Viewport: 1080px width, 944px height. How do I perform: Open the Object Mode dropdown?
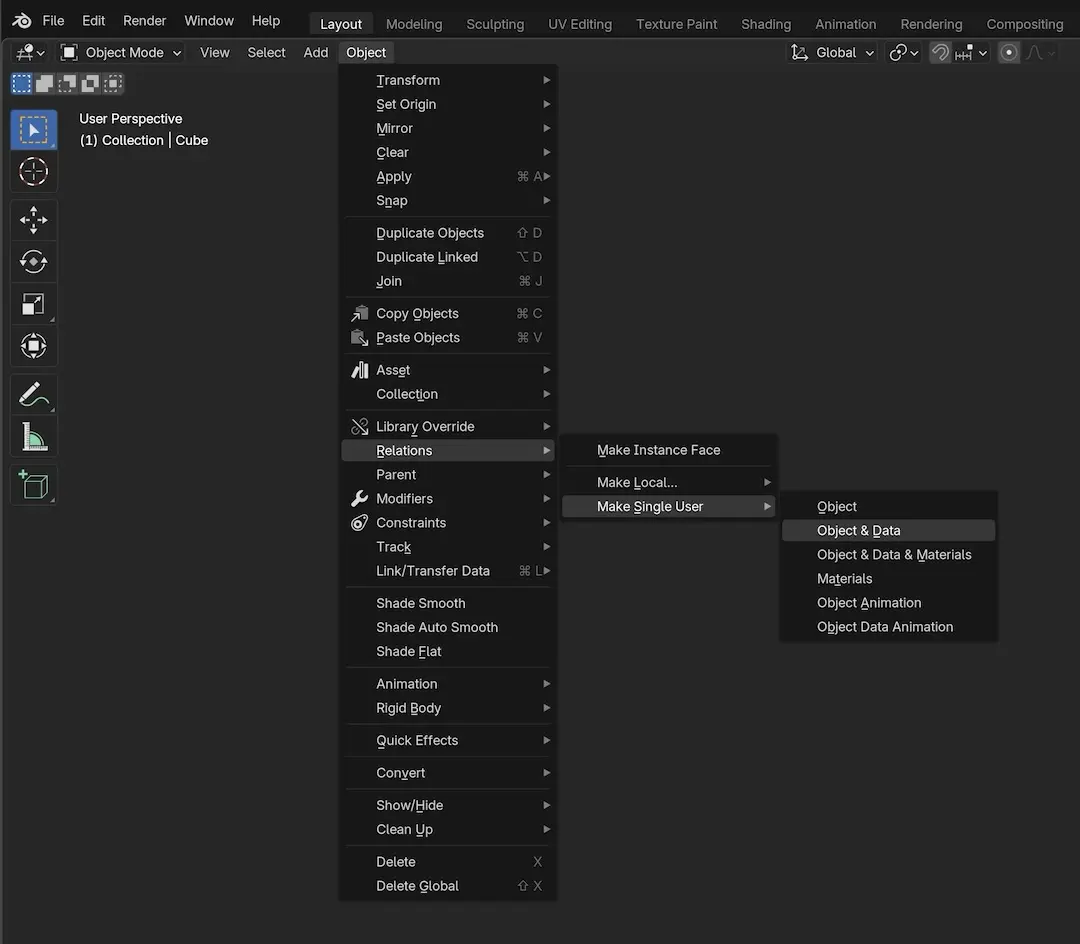point(121,53)
